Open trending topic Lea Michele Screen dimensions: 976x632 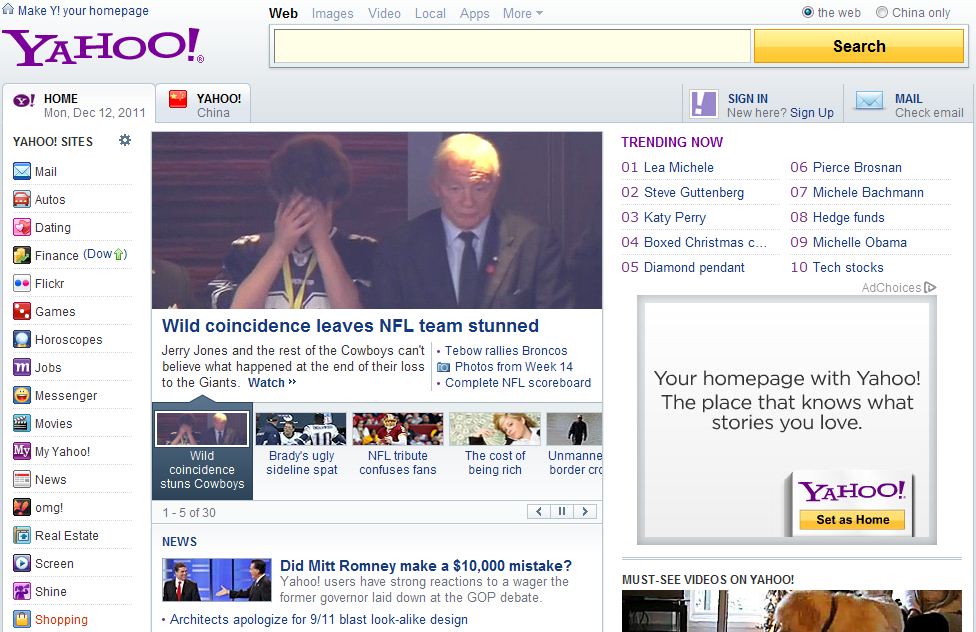pos(678,167)
